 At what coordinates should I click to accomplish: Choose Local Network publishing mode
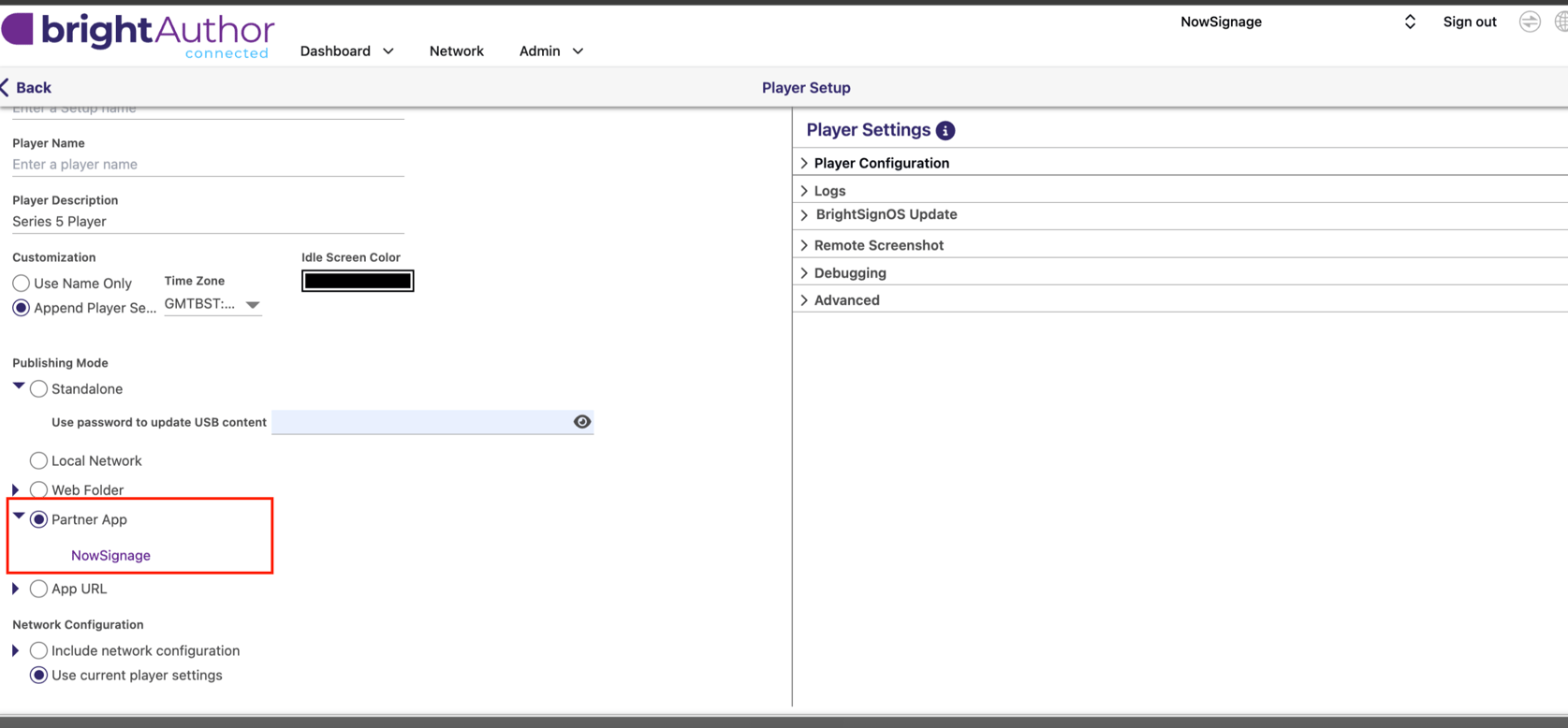(x=38, y=460)
